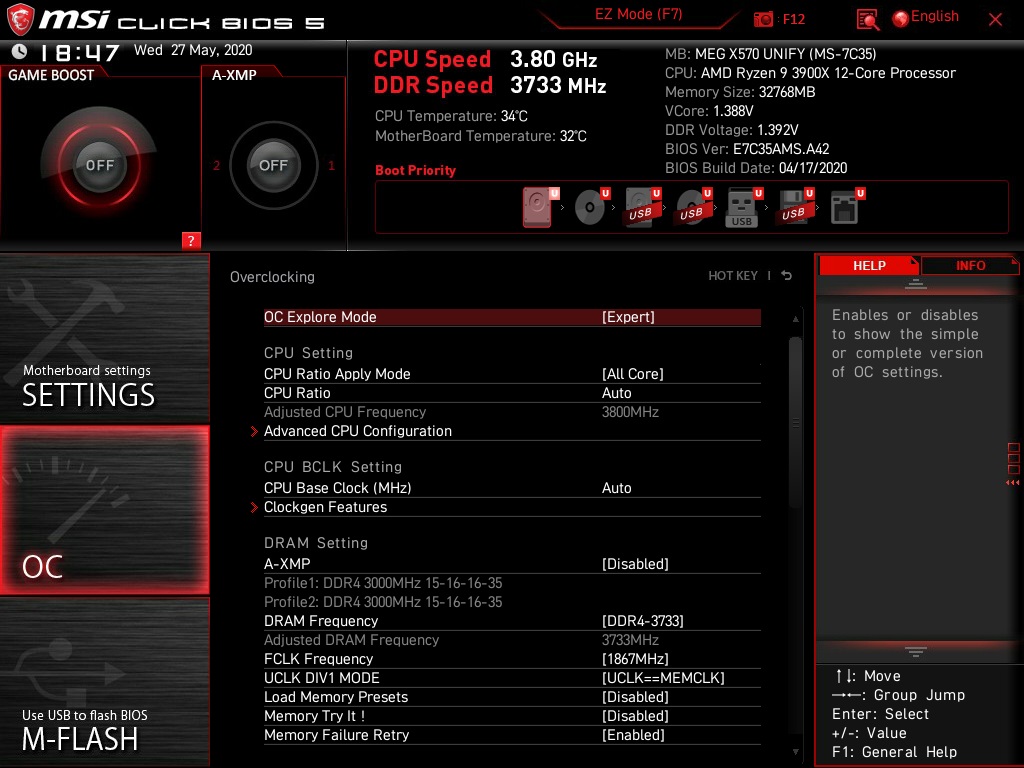Click the triple-arrow icon on right edge

(1013, 483)
